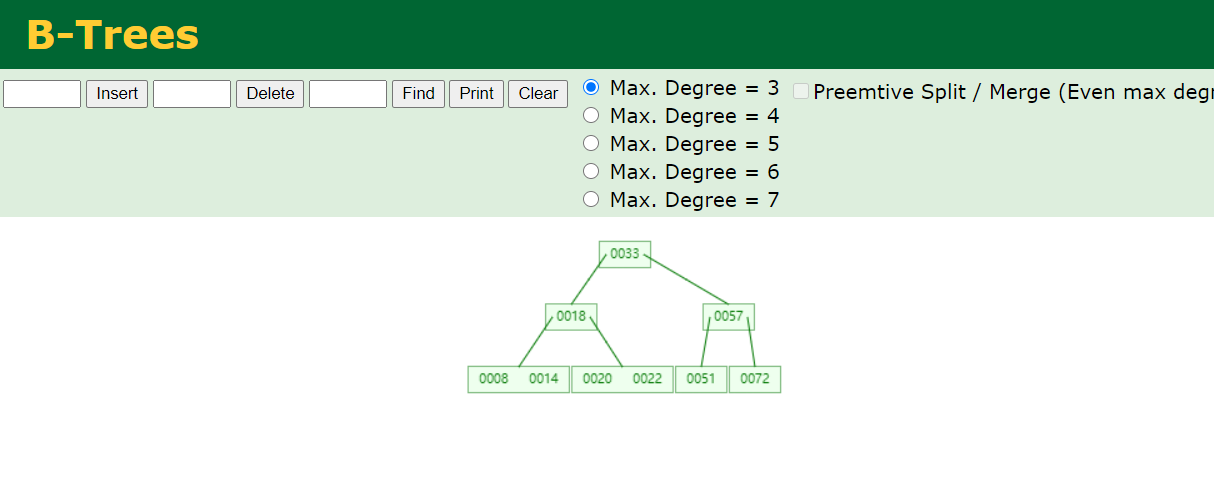Click leaf node 0072
The height and width of the screenshot is (477, 1214).
click(x=755, y=379)
